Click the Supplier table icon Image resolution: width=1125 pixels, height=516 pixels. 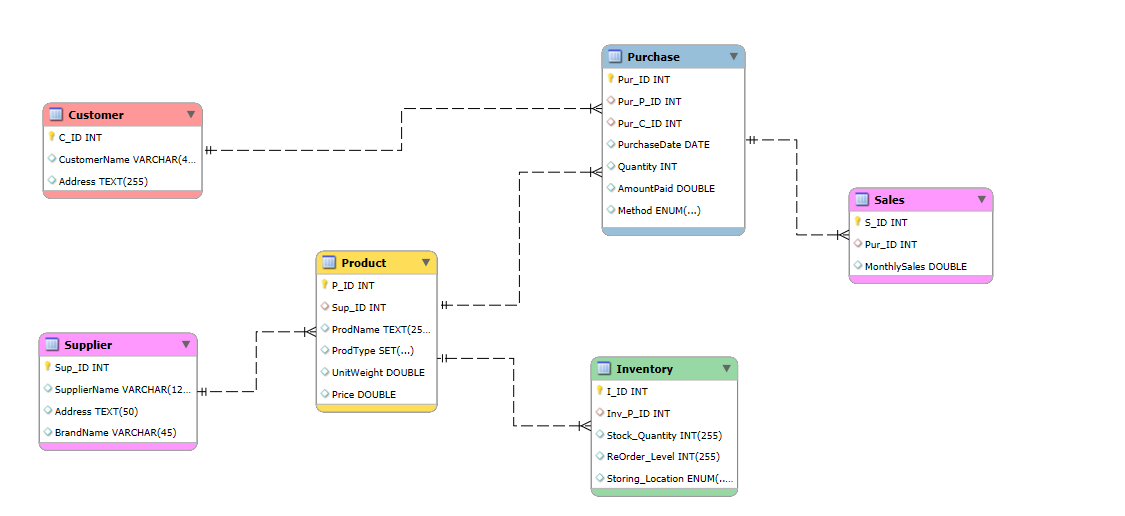tap(52, 345)
